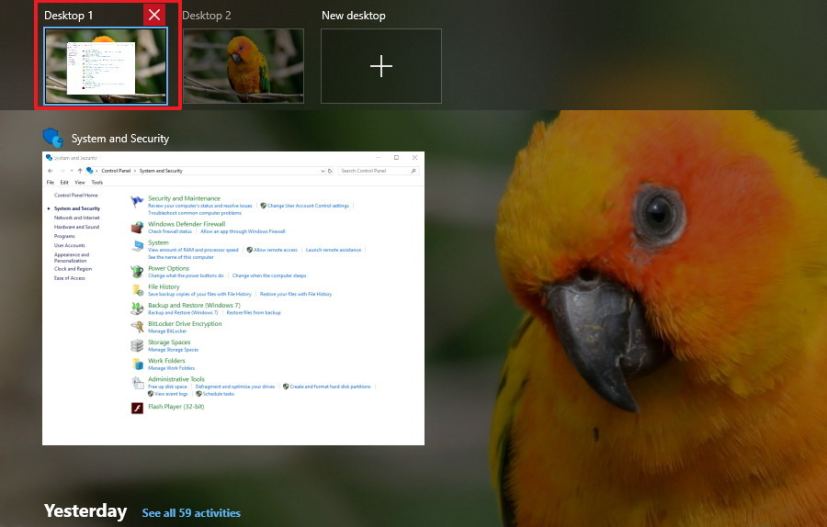
Task: Click the BitLocker Drive Encryption key icon
Action: coord(137,327)
